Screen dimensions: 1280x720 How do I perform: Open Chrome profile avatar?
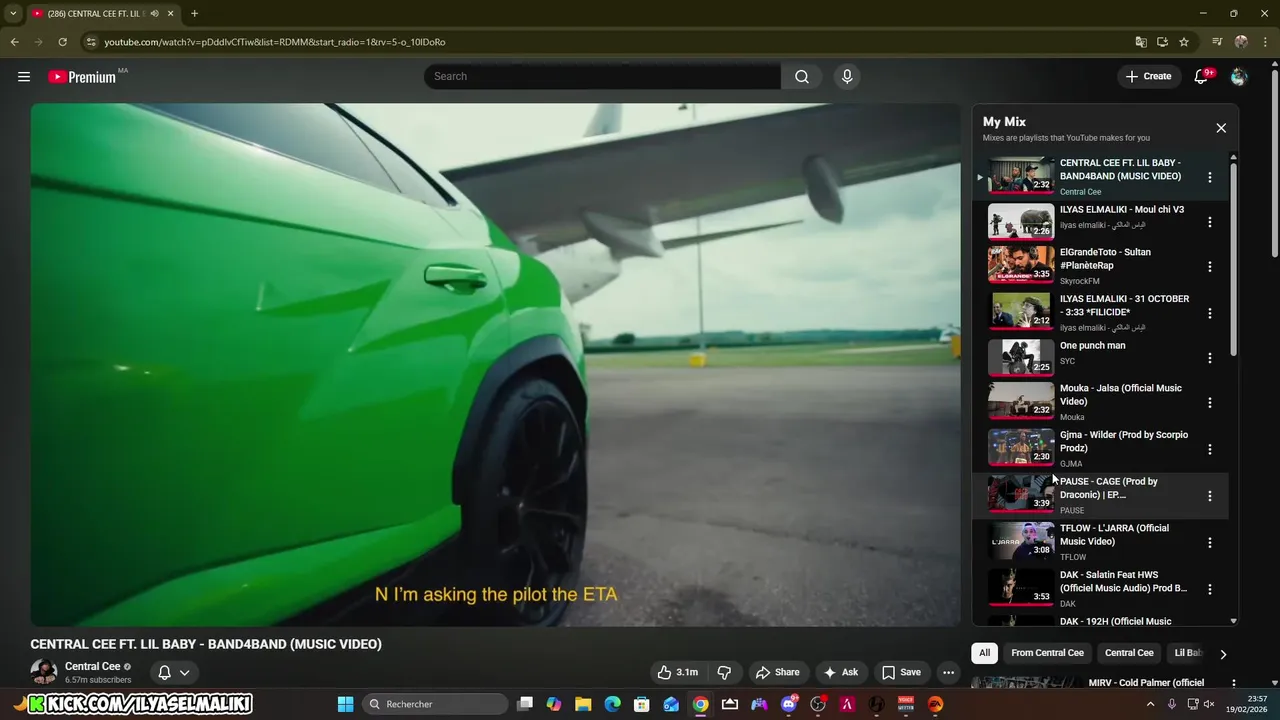[1241, 42]
